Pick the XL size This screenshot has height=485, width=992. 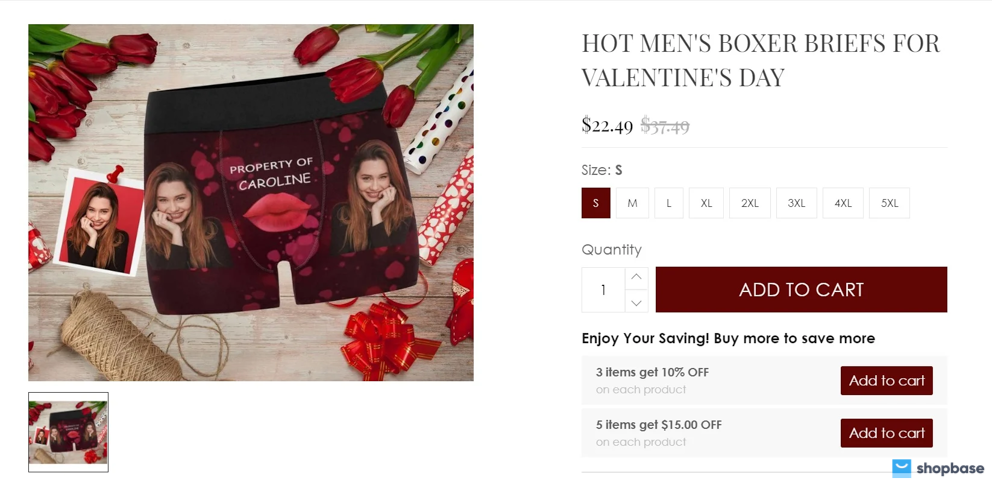(x=706, y=203)
